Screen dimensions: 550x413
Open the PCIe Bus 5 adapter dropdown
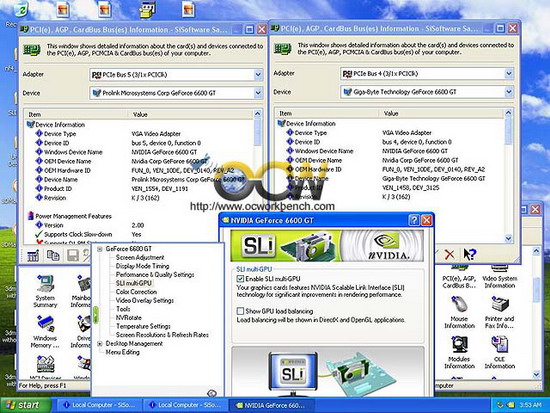(x=258, y=75)
